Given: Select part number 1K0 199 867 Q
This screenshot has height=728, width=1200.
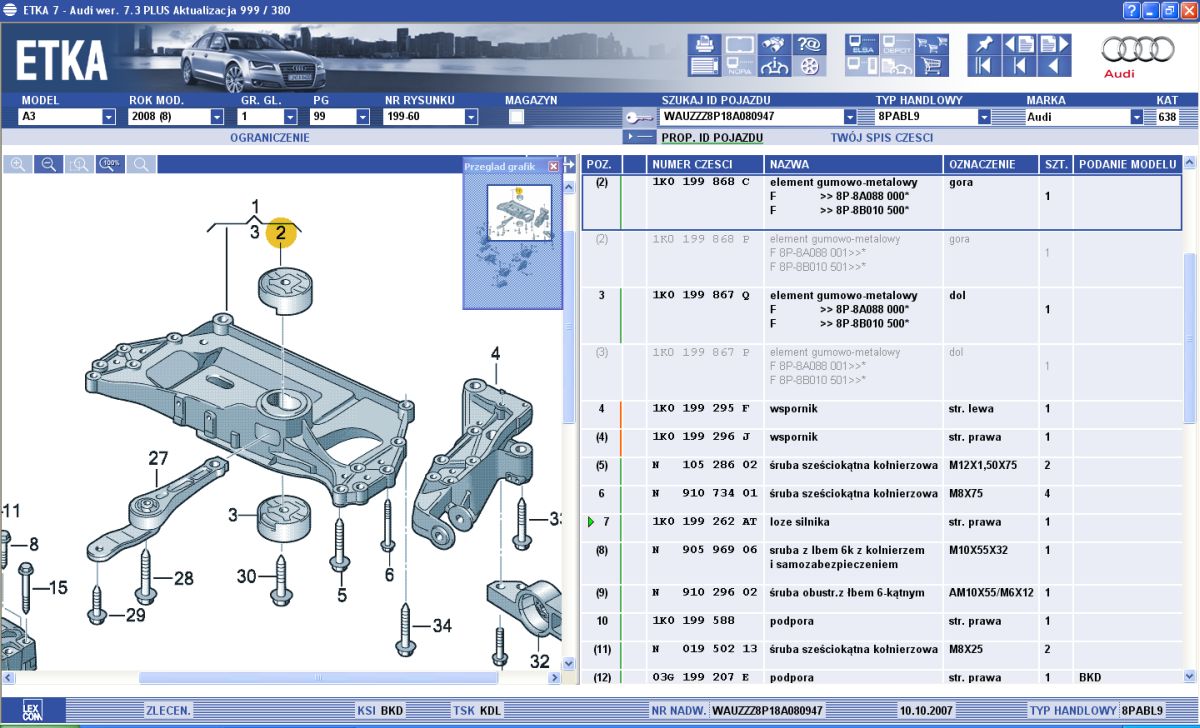Looking at the screenshot, I should 701,296.
